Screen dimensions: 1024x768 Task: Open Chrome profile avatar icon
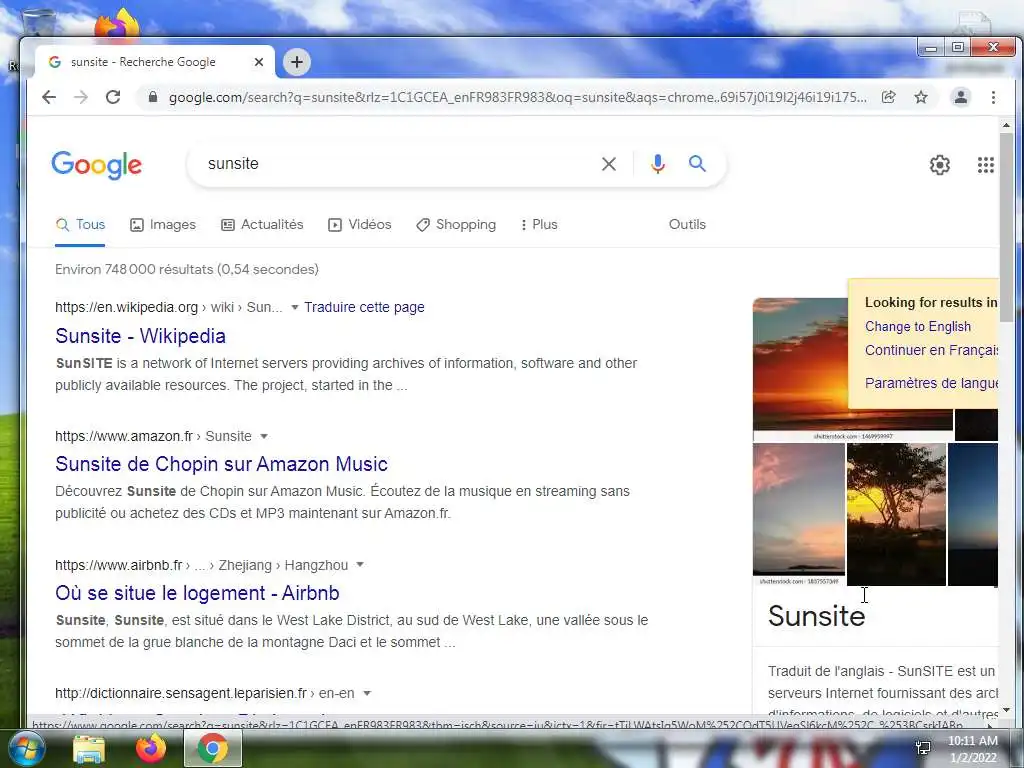(961, 97)
